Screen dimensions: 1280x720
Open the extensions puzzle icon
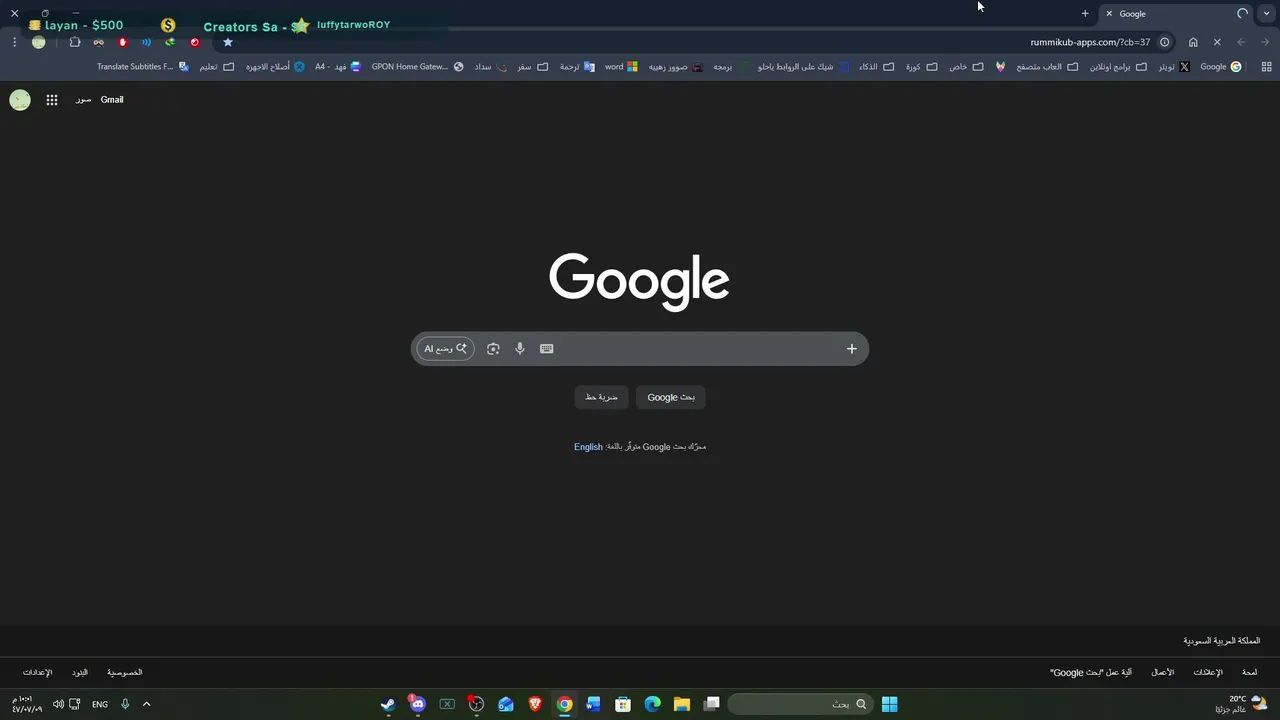coord(75,42)
